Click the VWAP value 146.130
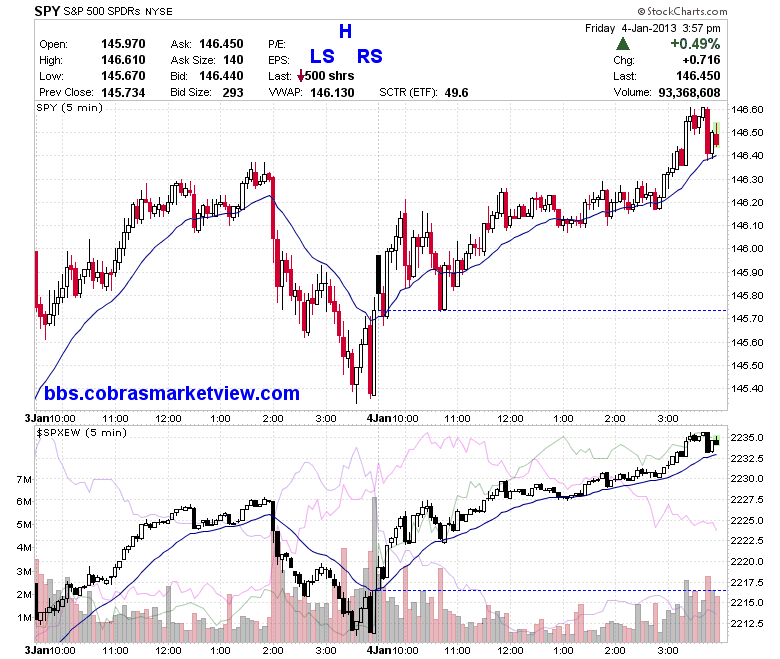780x659 pixels. 332,93
